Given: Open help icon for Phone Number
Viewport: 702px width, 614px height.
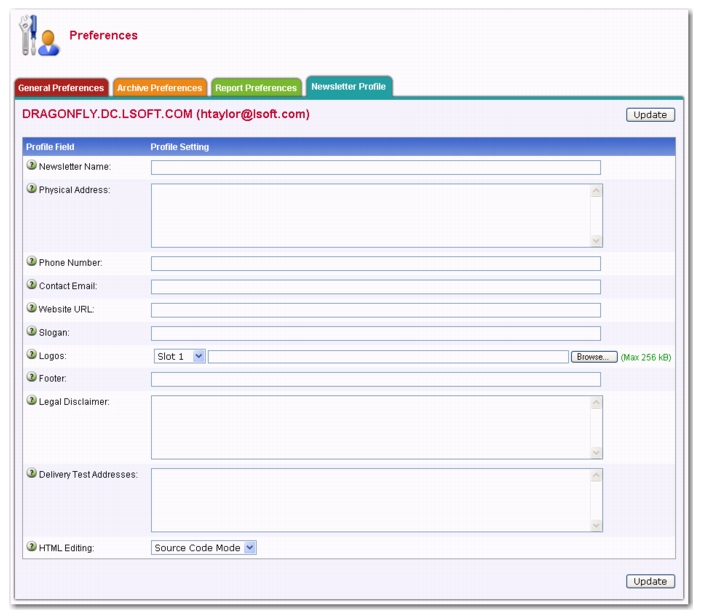Looking at the screenshot, I should click(x=31, y=261).
